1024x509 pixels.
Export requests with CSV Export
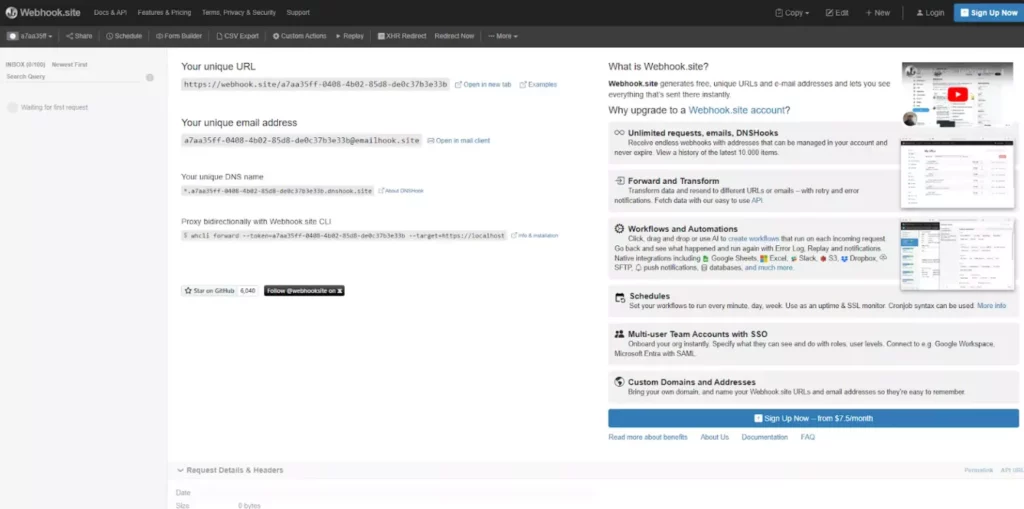coord(238,36)
